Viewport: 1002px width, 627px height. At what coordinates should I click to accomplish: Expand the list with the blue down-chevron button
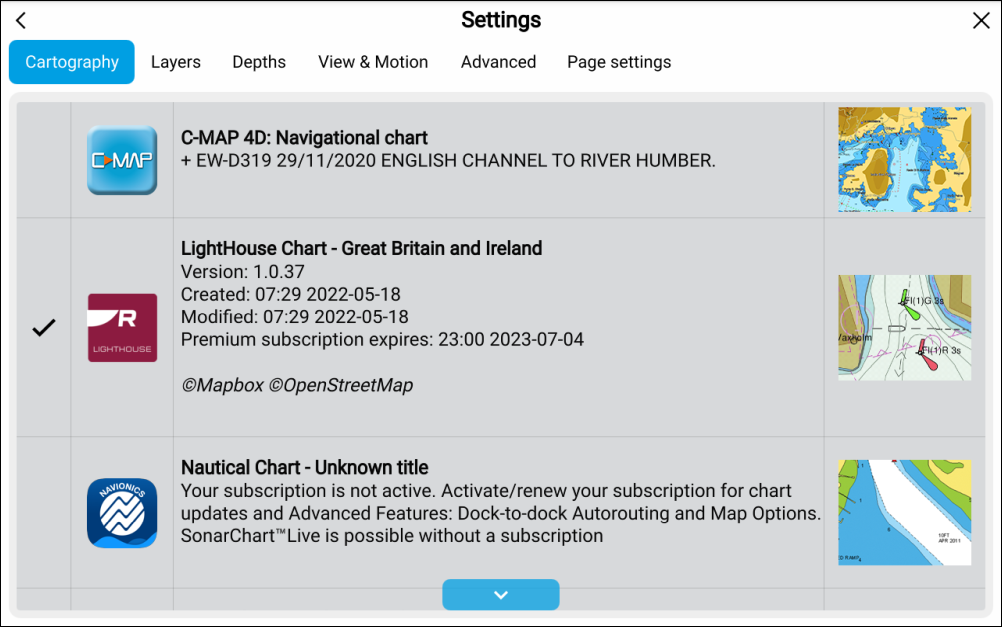(500, 594)
